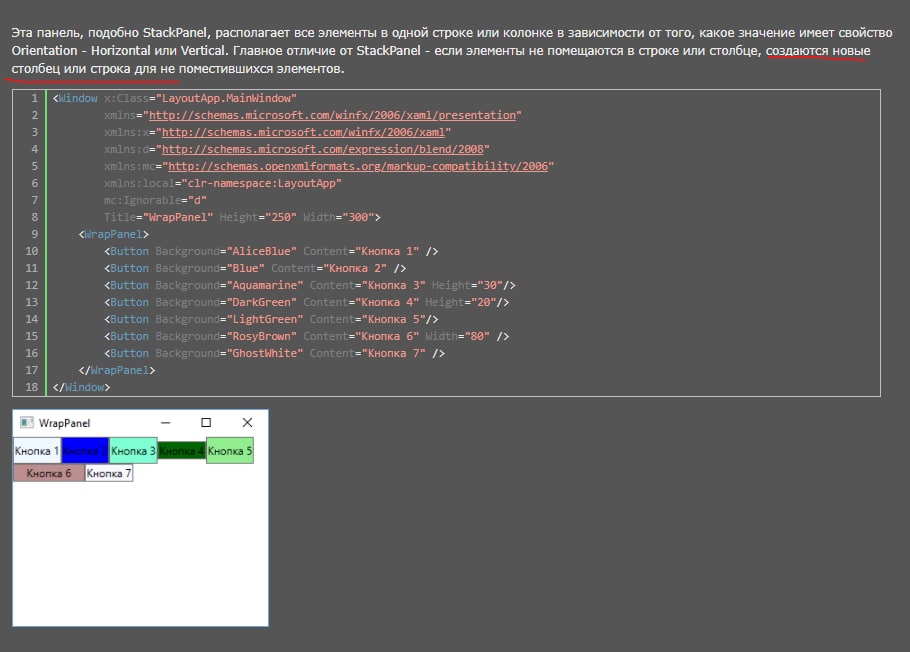Image resolution: width=910 pixels, height=652 pixels.
Task: Click the "DarkGreen" background value
Action: [x=262, y=302]
